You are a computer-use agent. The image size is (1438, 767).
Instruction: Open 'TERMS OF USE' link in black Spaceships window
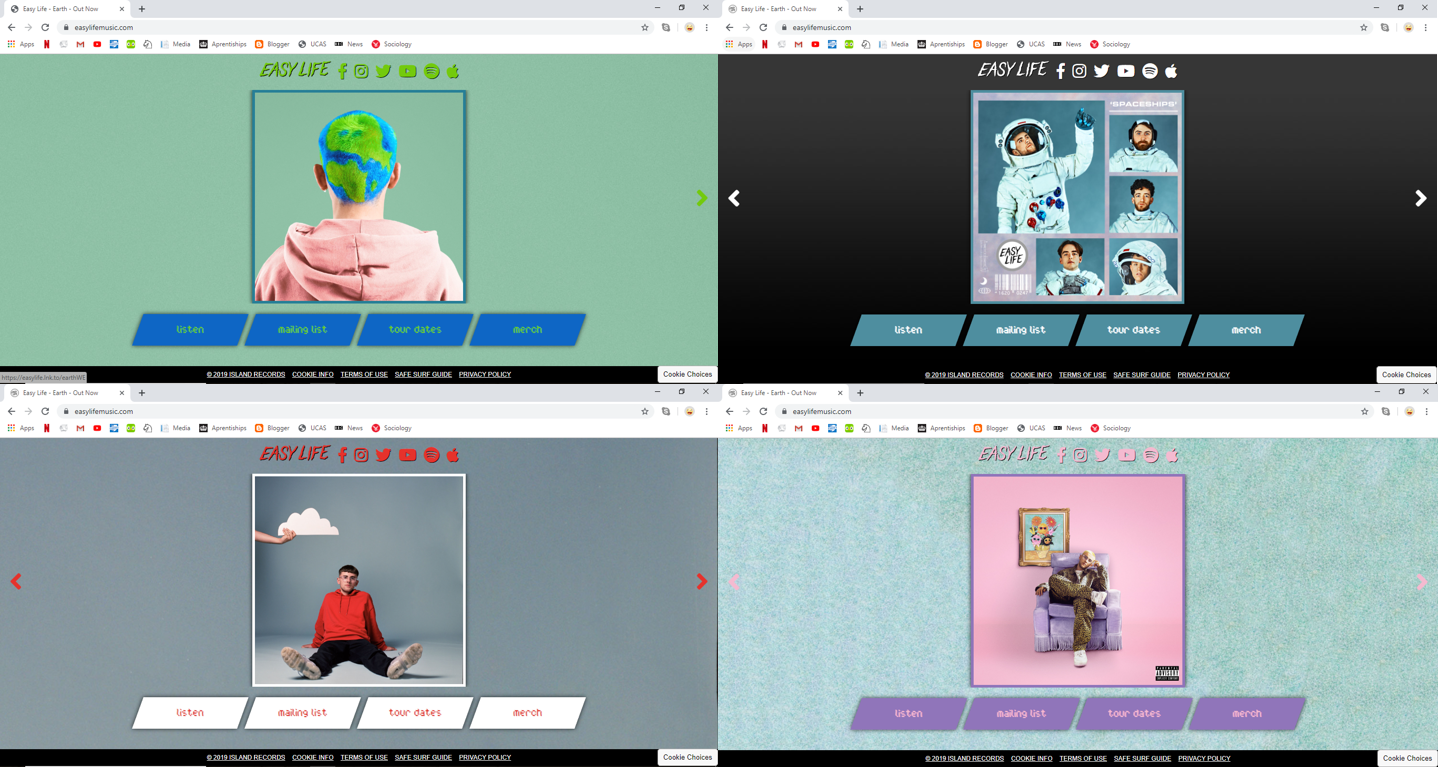coord(1082,375)
